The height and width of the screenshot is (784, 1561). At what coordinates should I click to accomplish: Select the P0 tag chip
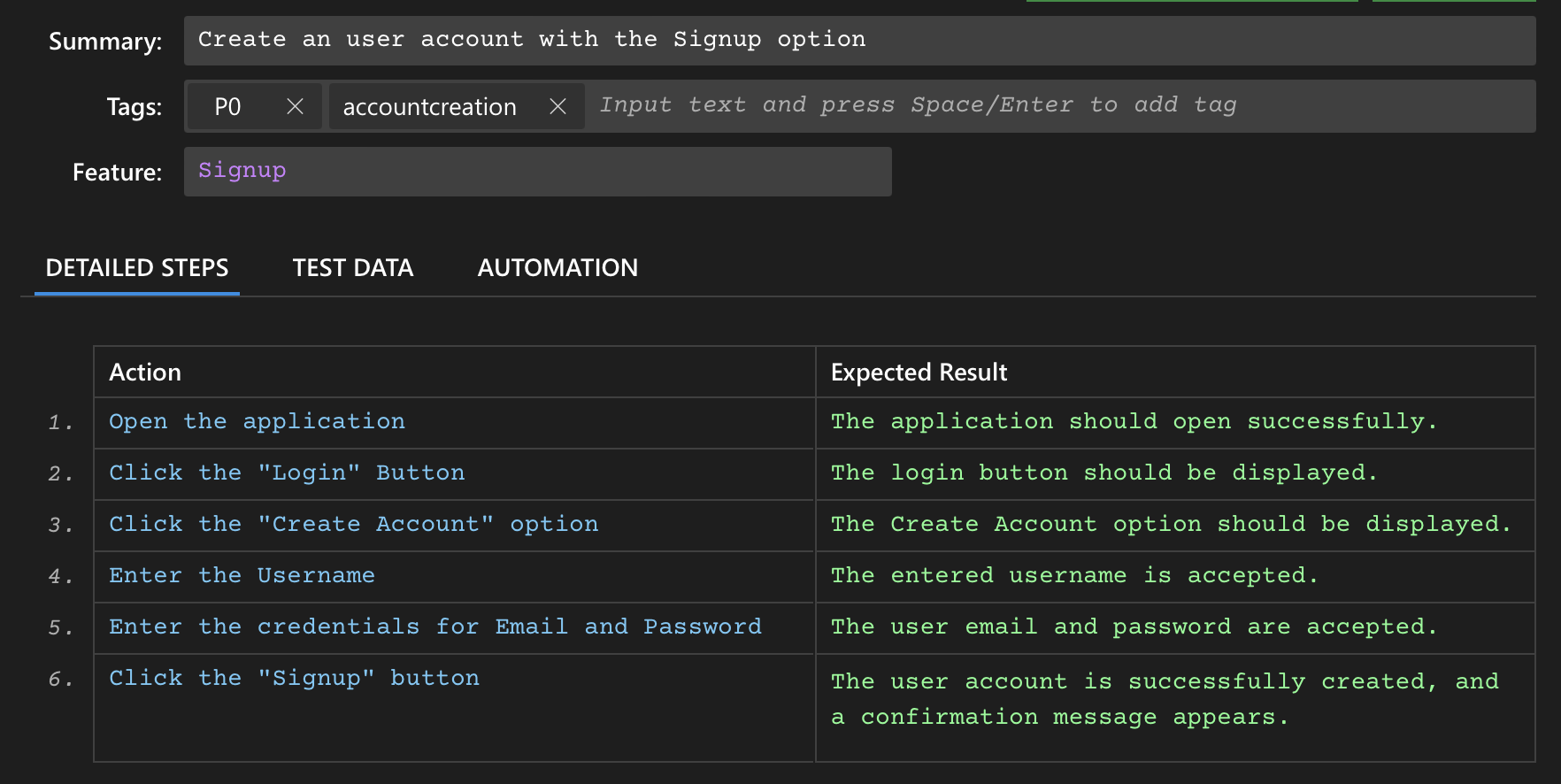click(x=228, y=107)
